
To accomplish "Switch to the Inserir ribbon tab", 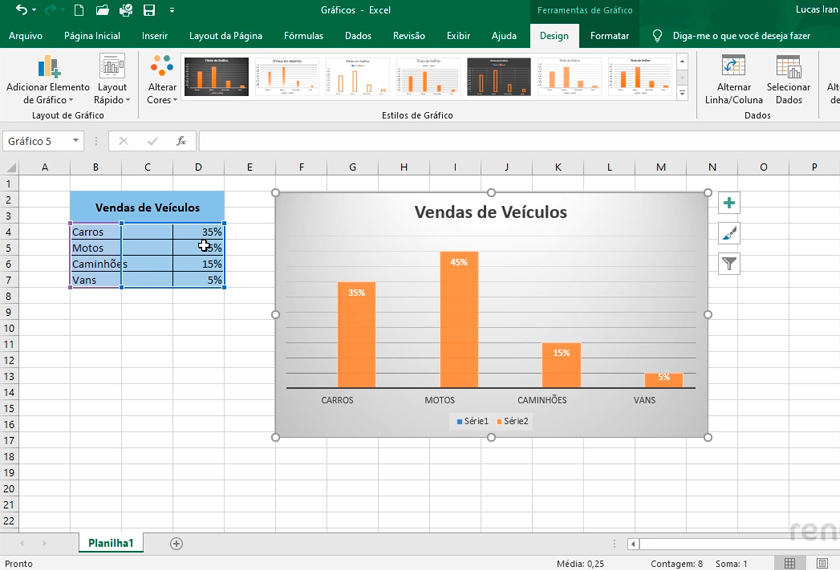I will pos(154,36).
